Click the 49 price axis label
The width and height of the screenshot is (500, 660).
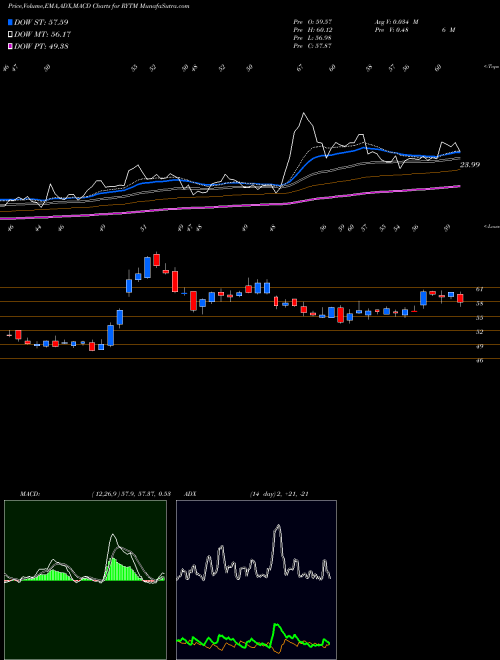(x=479, y=346)
